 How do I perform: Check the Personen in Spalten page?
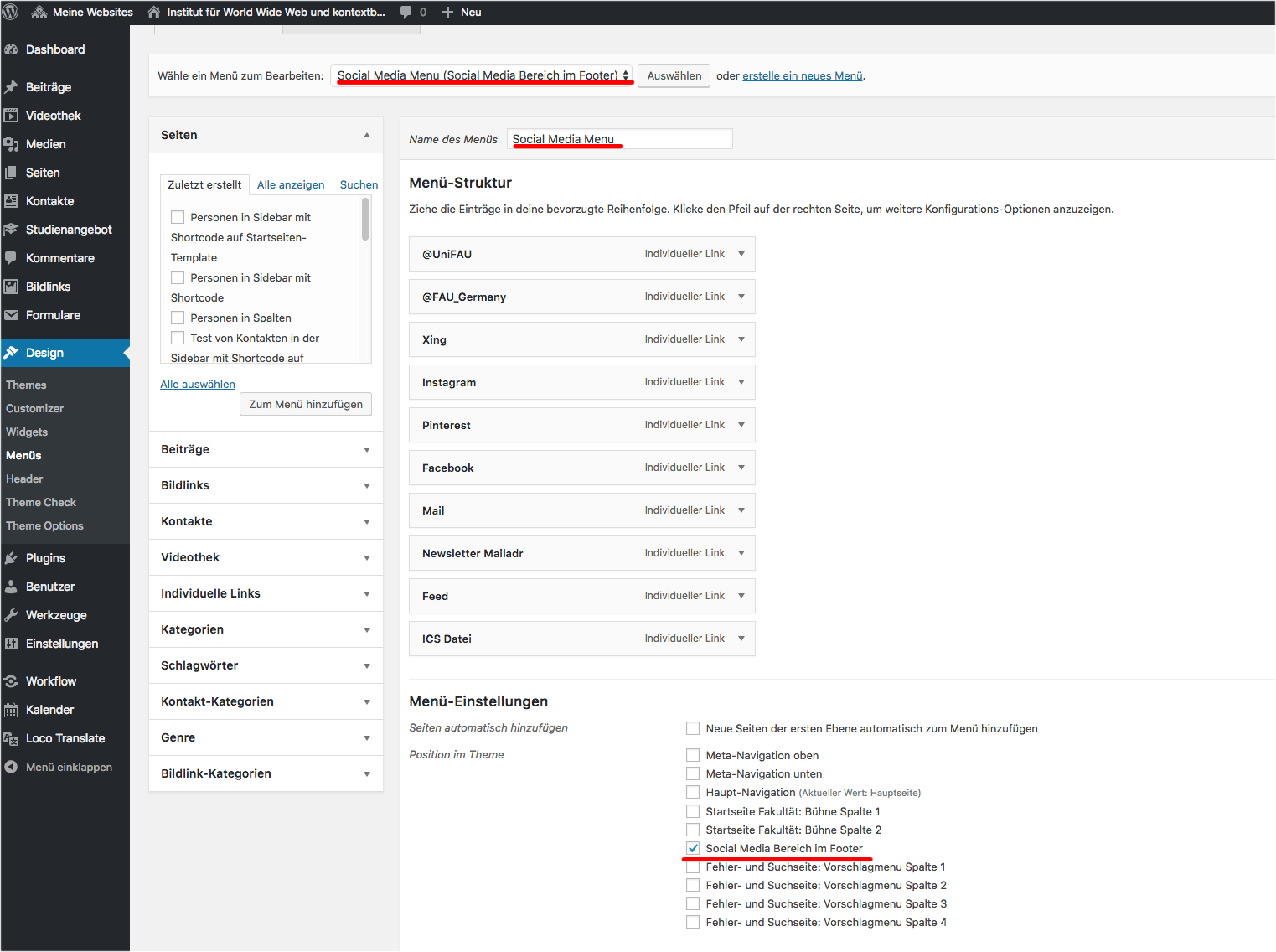coord(178,318)
